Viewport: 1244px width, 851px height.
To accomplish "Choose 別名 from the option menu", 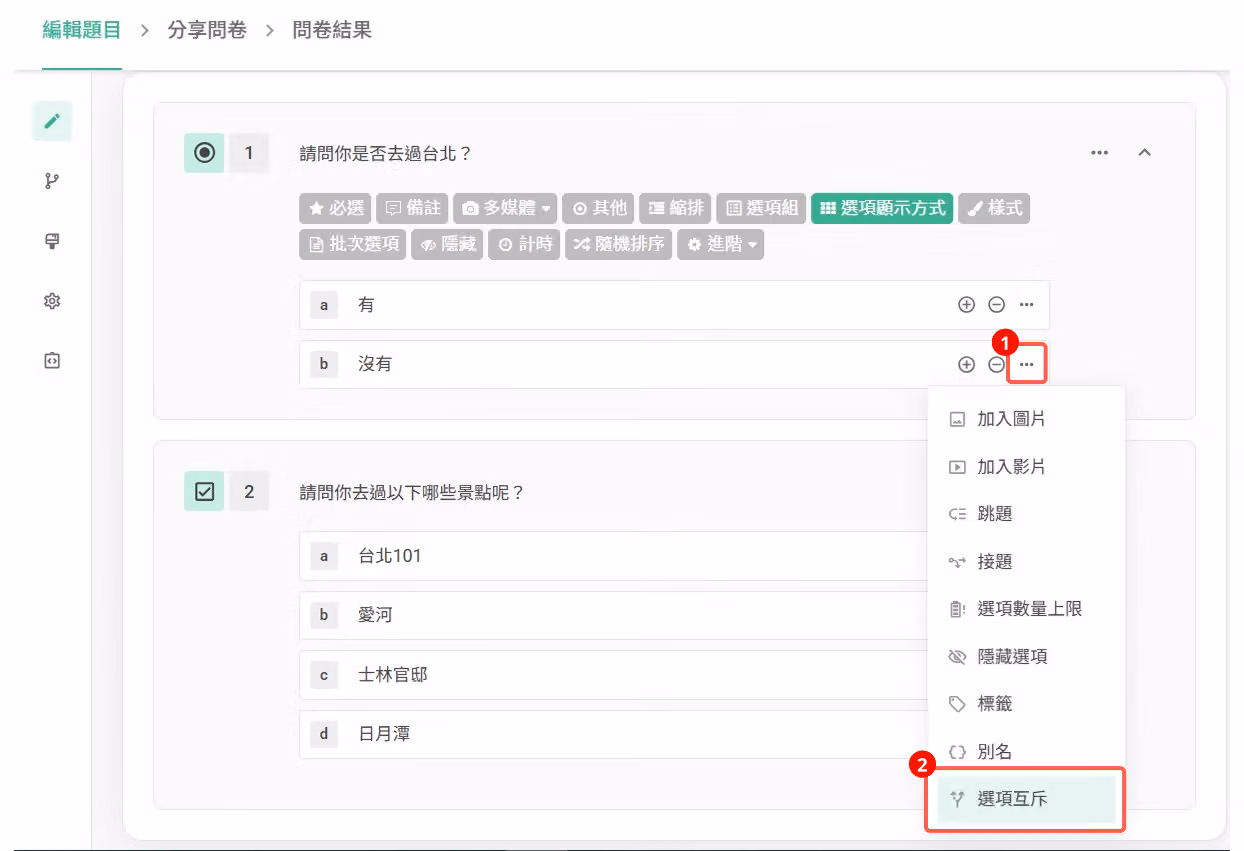I will point(1026,752).
